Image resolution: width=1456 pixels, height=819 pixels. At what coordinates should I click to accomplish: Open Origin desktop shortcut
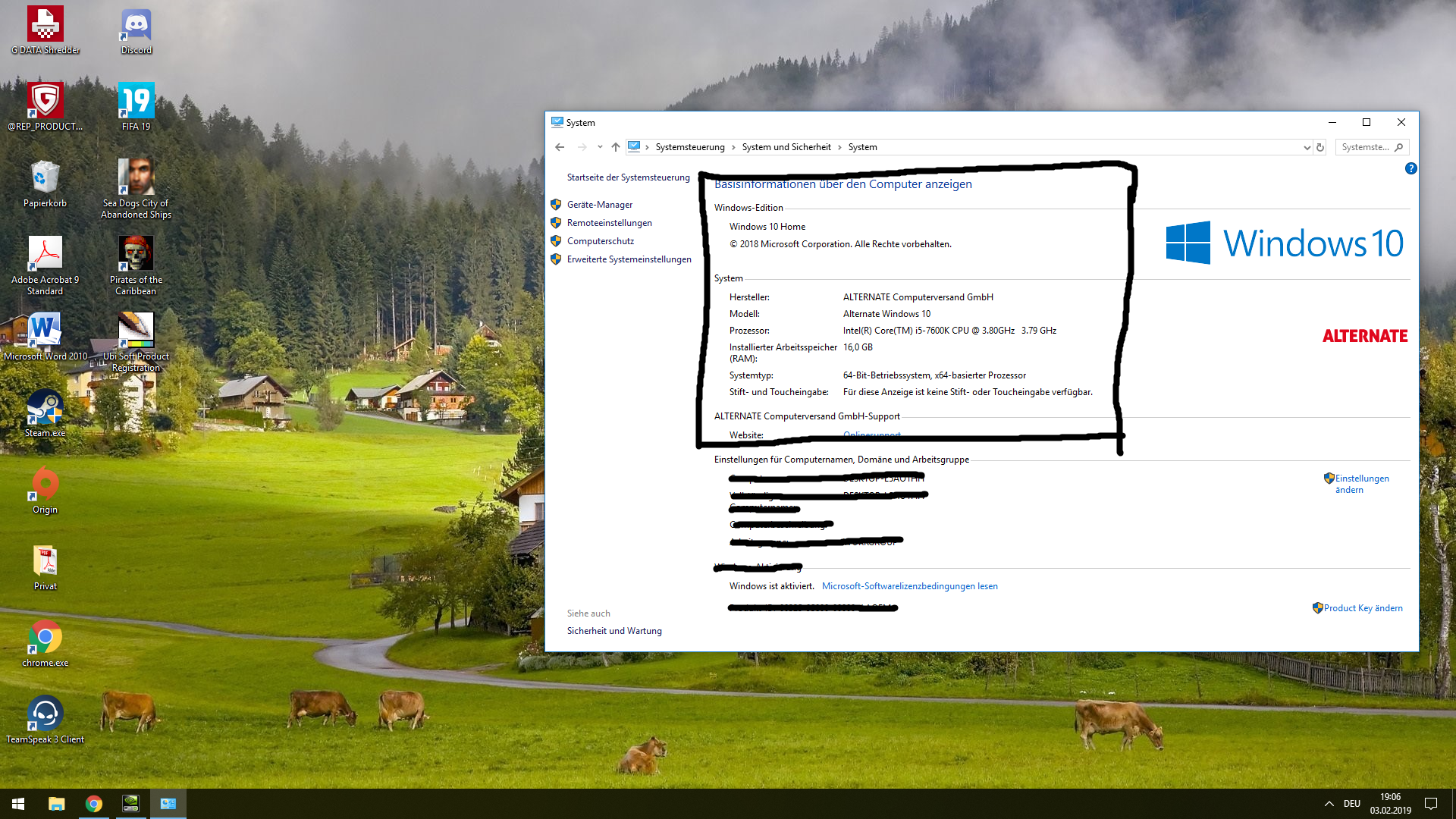pyautogui.click(x=45, y=490)
